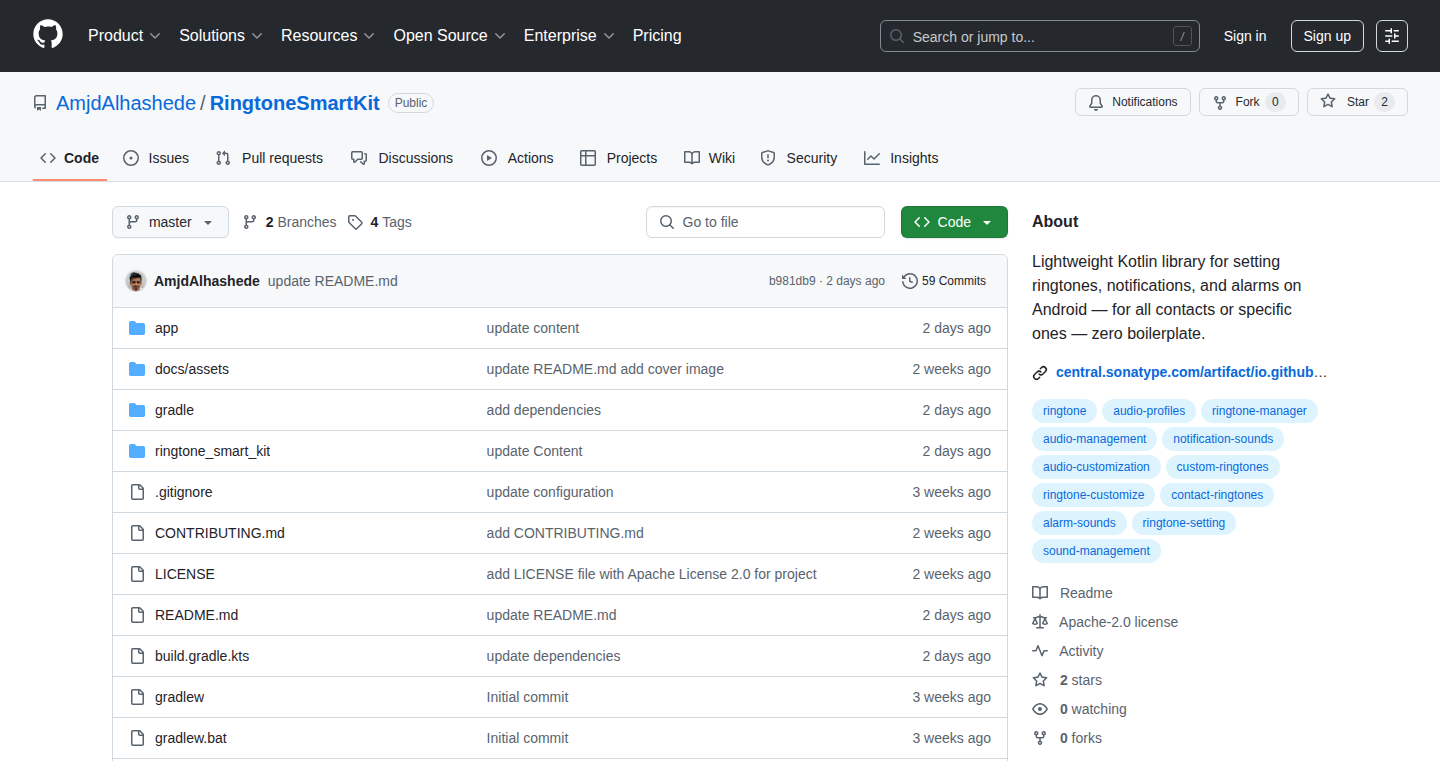Click the repository icon before AmjdAlhashede
Viewport: 1440px width, 761px height.
(x=40, y=103)
